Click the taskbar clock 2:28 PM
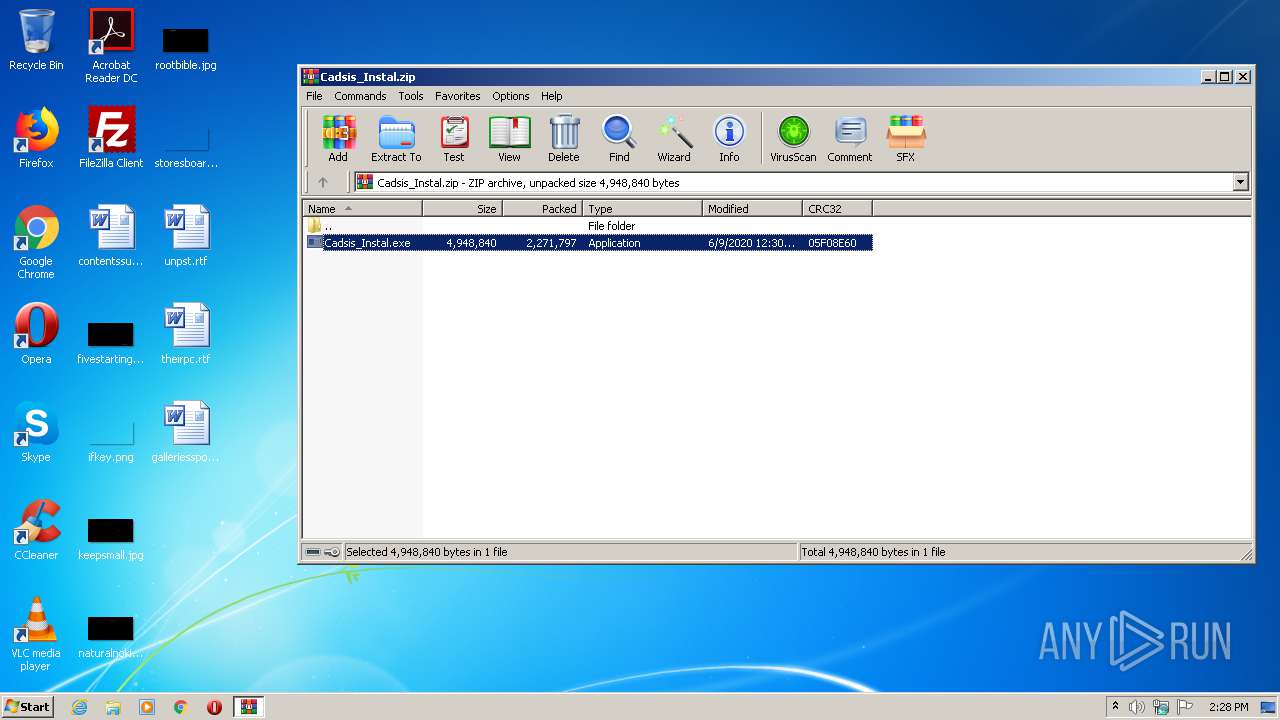This screenshot has height=720, width=1280. (1228, 707)
